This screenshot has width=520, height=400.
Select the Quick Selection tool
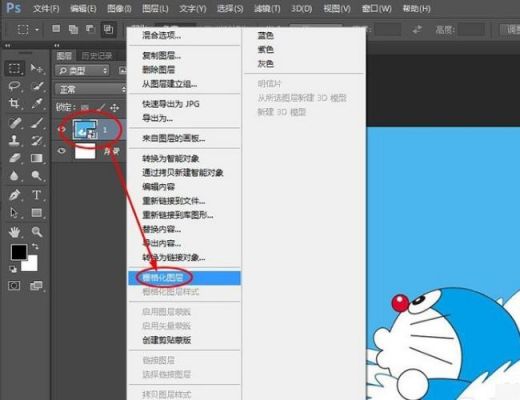pos(37,86)
